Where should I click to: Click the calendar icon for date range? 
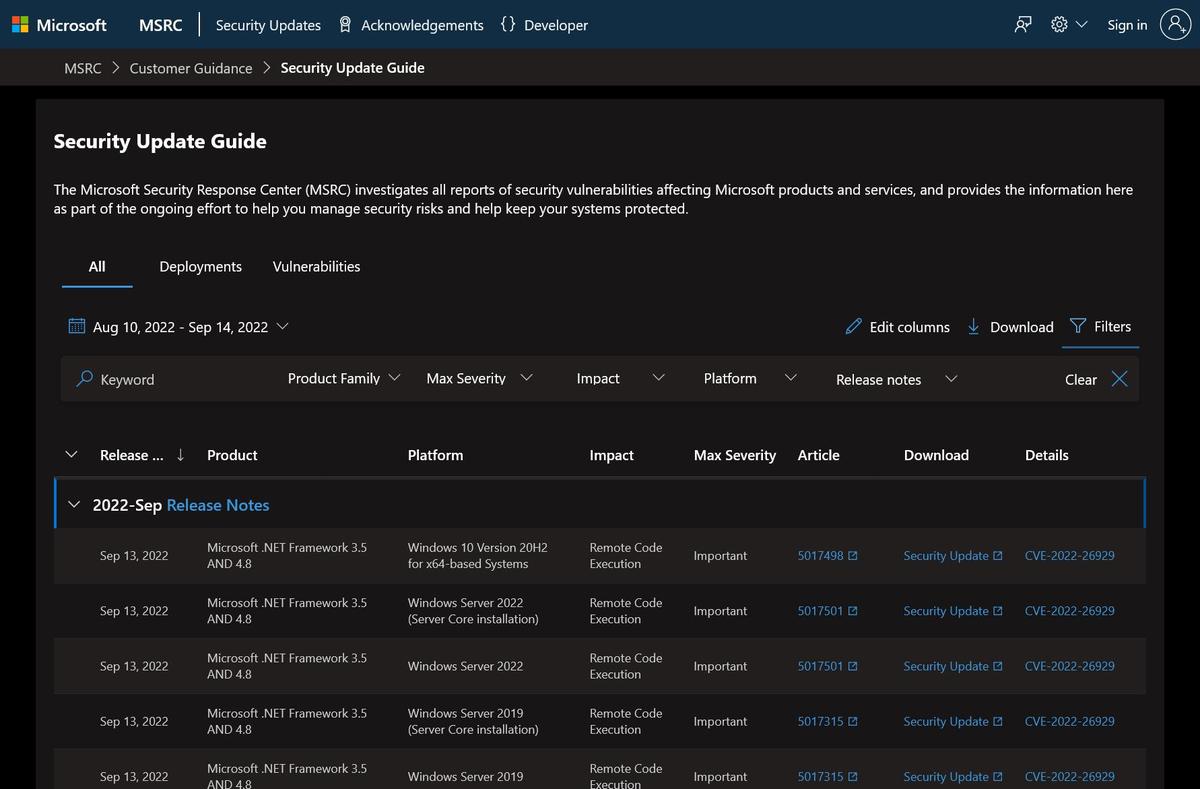(x=77, y=326)
